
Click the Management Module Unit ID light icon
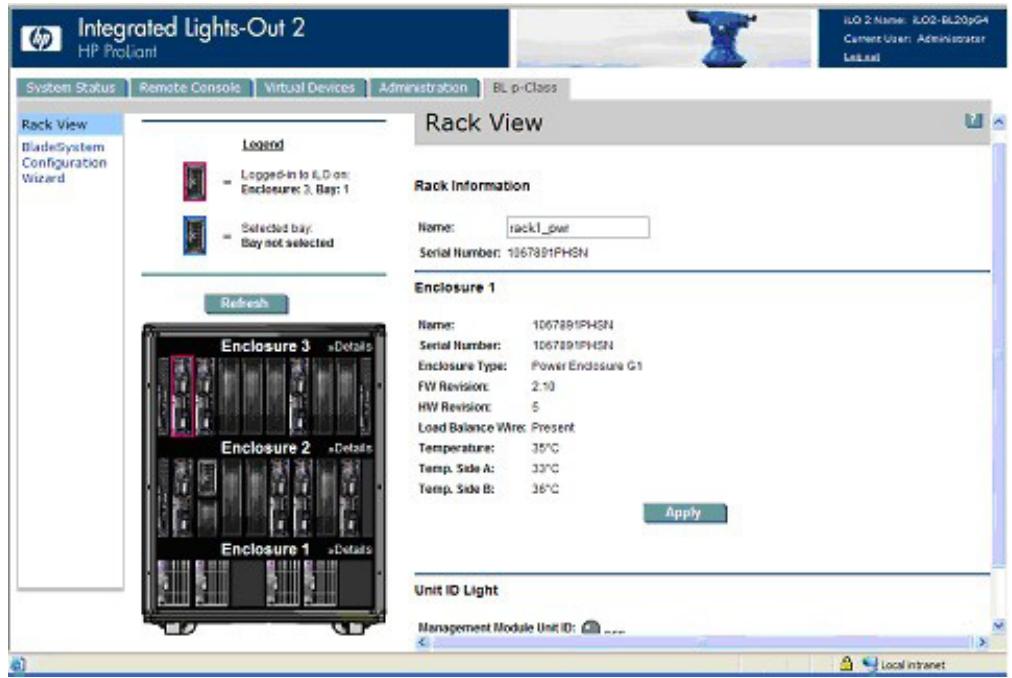tap(591, 627)
